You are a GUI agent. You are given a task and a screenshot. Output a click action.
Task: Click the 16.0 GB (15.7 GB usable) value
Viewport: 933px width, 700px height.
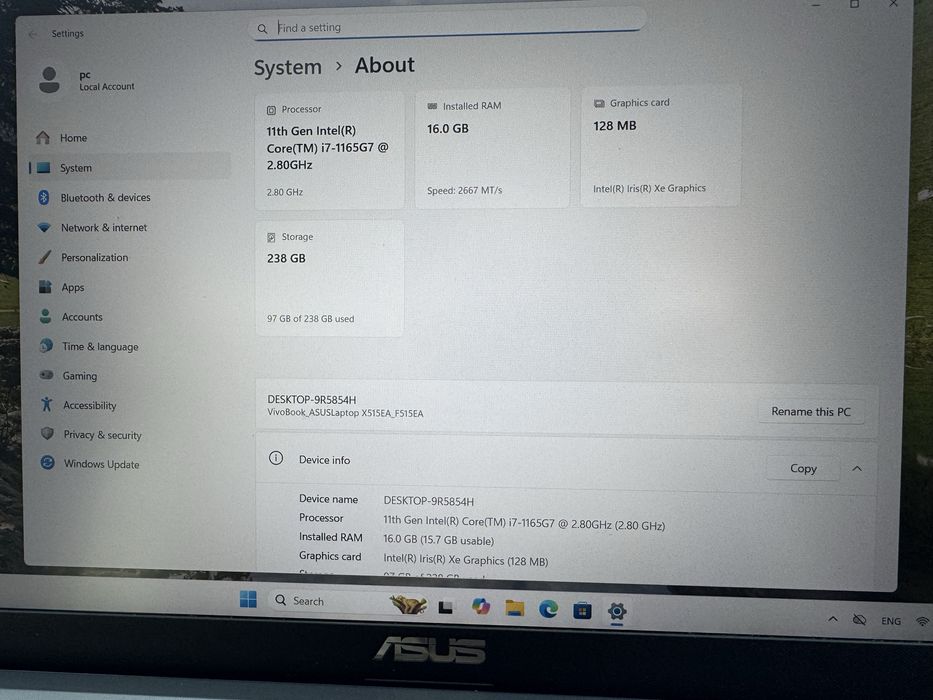click(x=439, y=540)
